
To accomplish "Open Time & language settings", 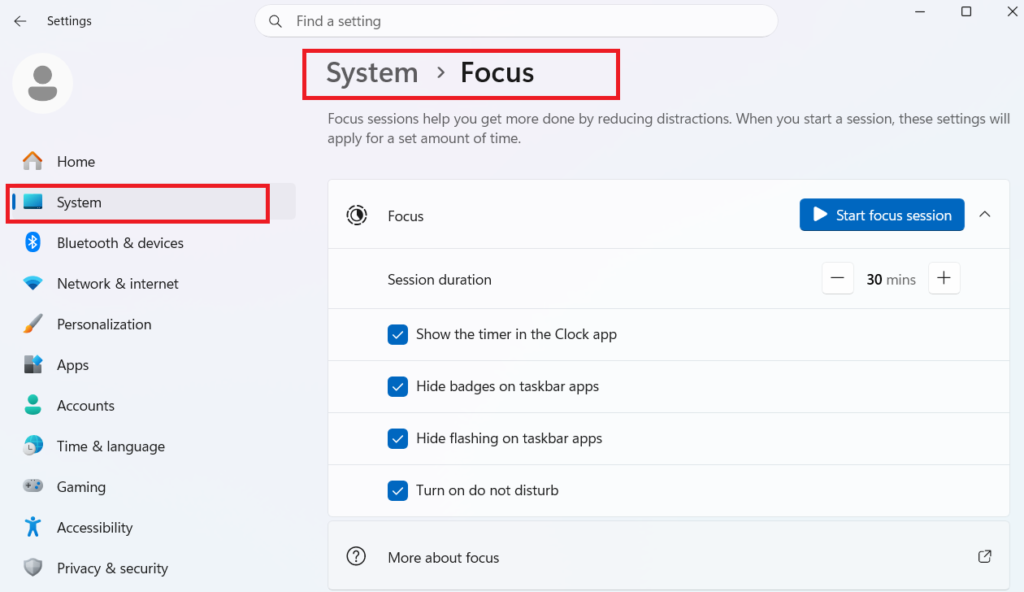I will 150,446.
